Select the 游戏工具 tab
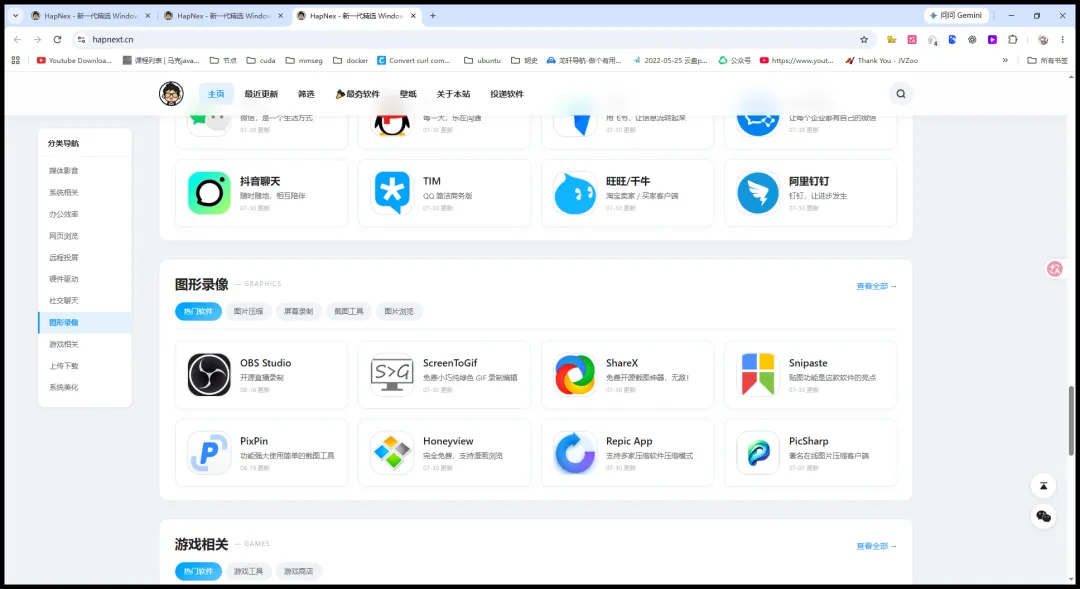Viewport: 1080px width, 589px height. 249,571
